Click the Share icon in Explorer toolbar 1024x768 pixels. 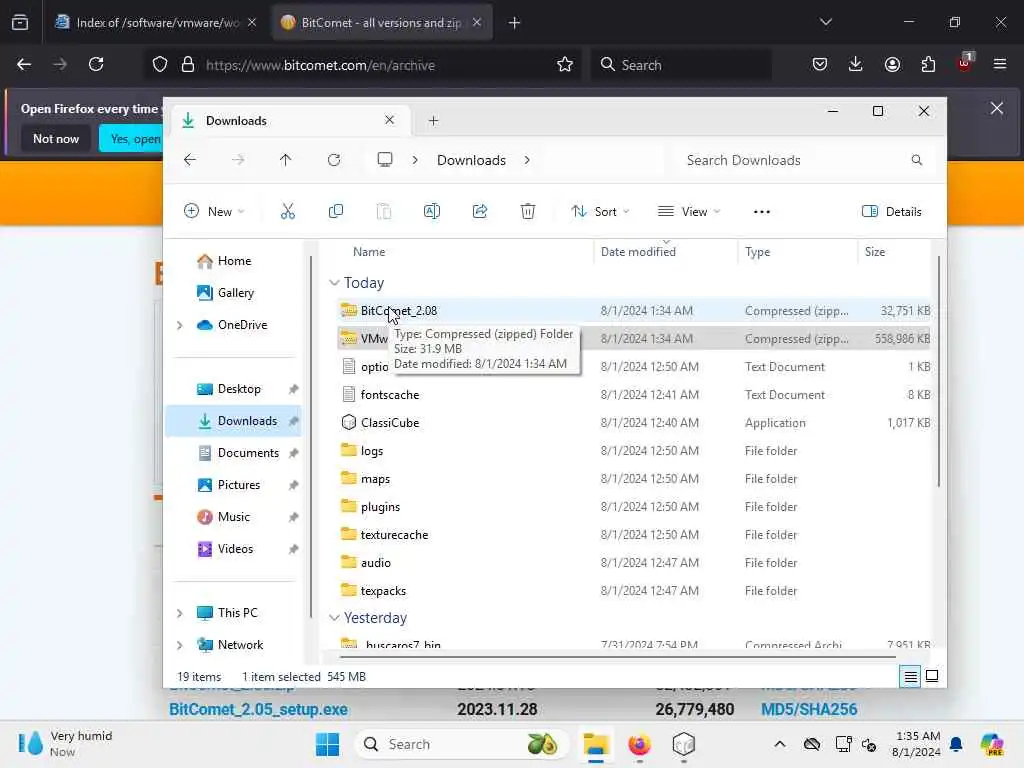[480, 211]
